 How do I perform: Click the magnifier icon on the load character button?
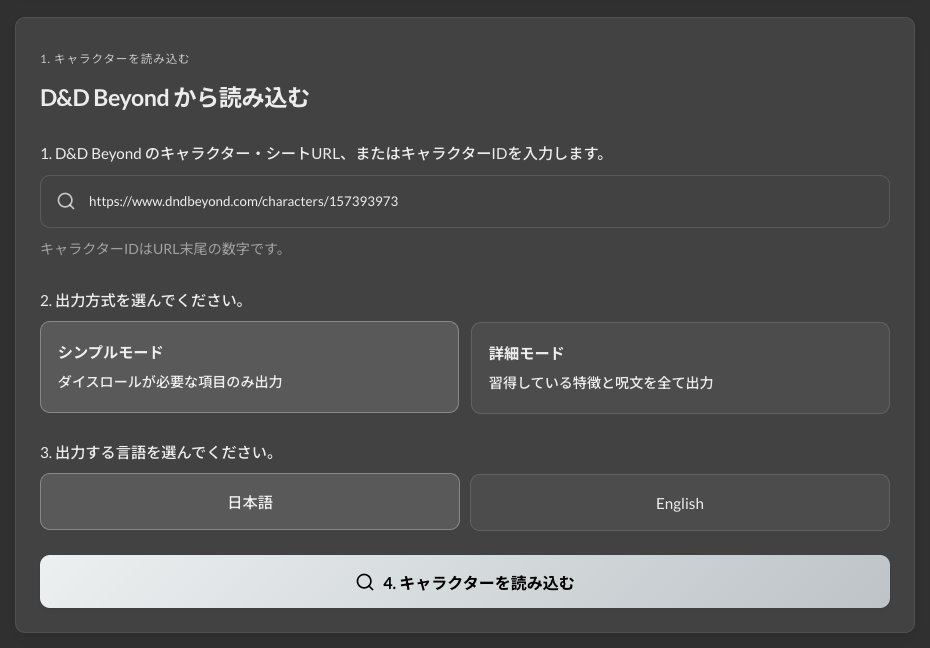tap(365, 581)
